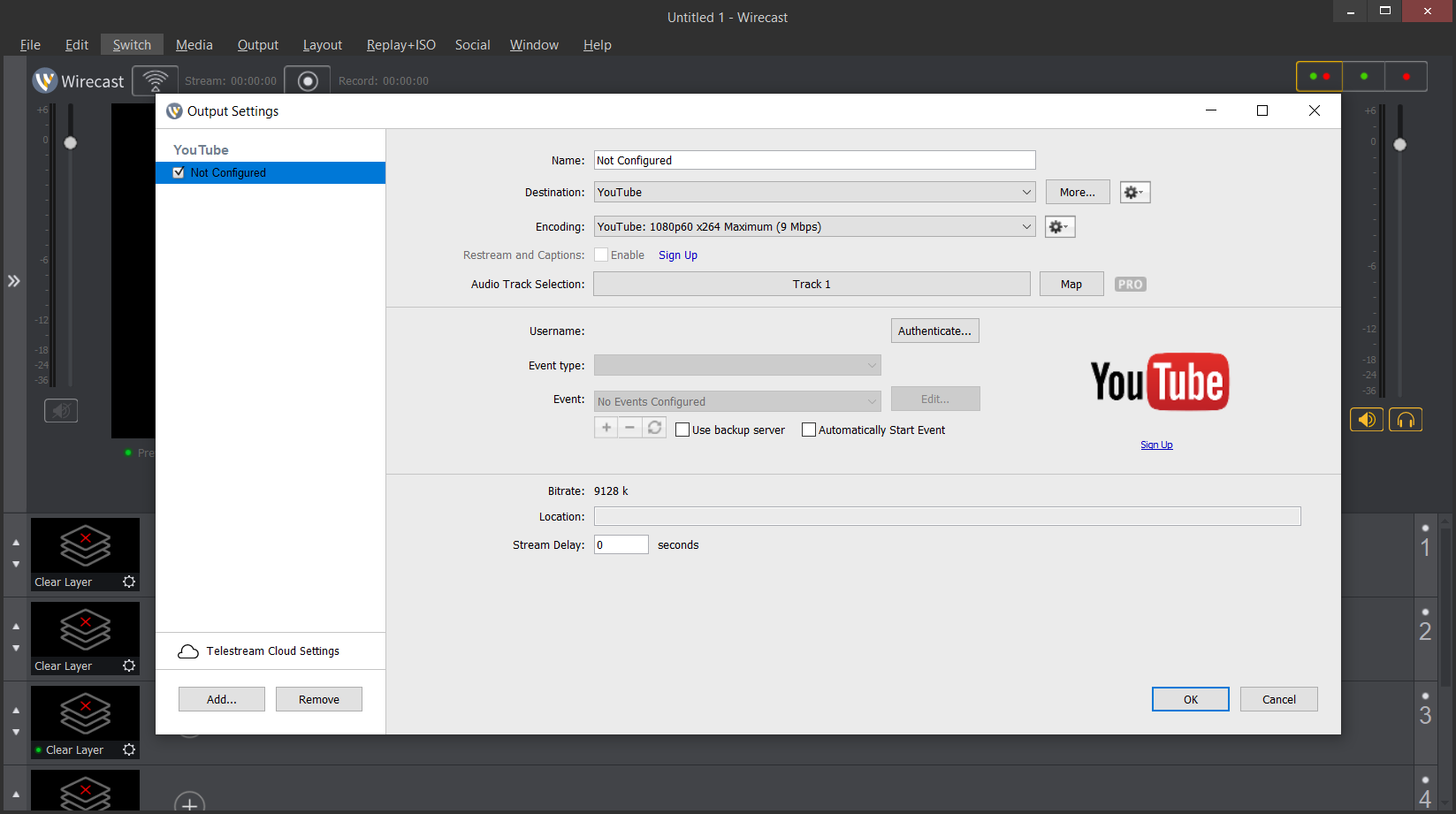1456x814 pixels.
Task: Select layer 2 Clear Layer thumbnail
Action: (x=85, y=638)
